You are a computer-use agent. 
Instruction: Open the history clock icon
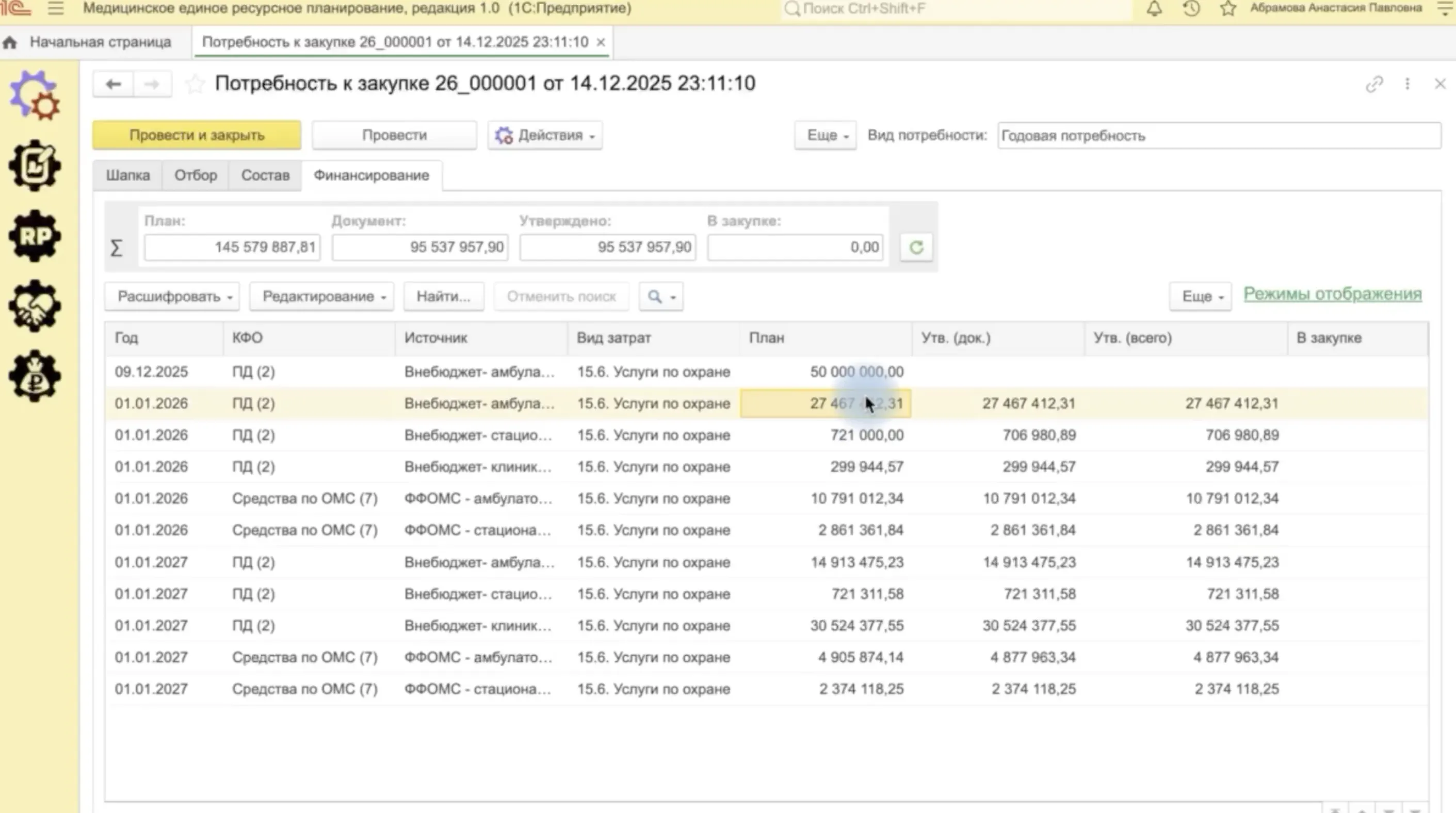pos(1191,8)
